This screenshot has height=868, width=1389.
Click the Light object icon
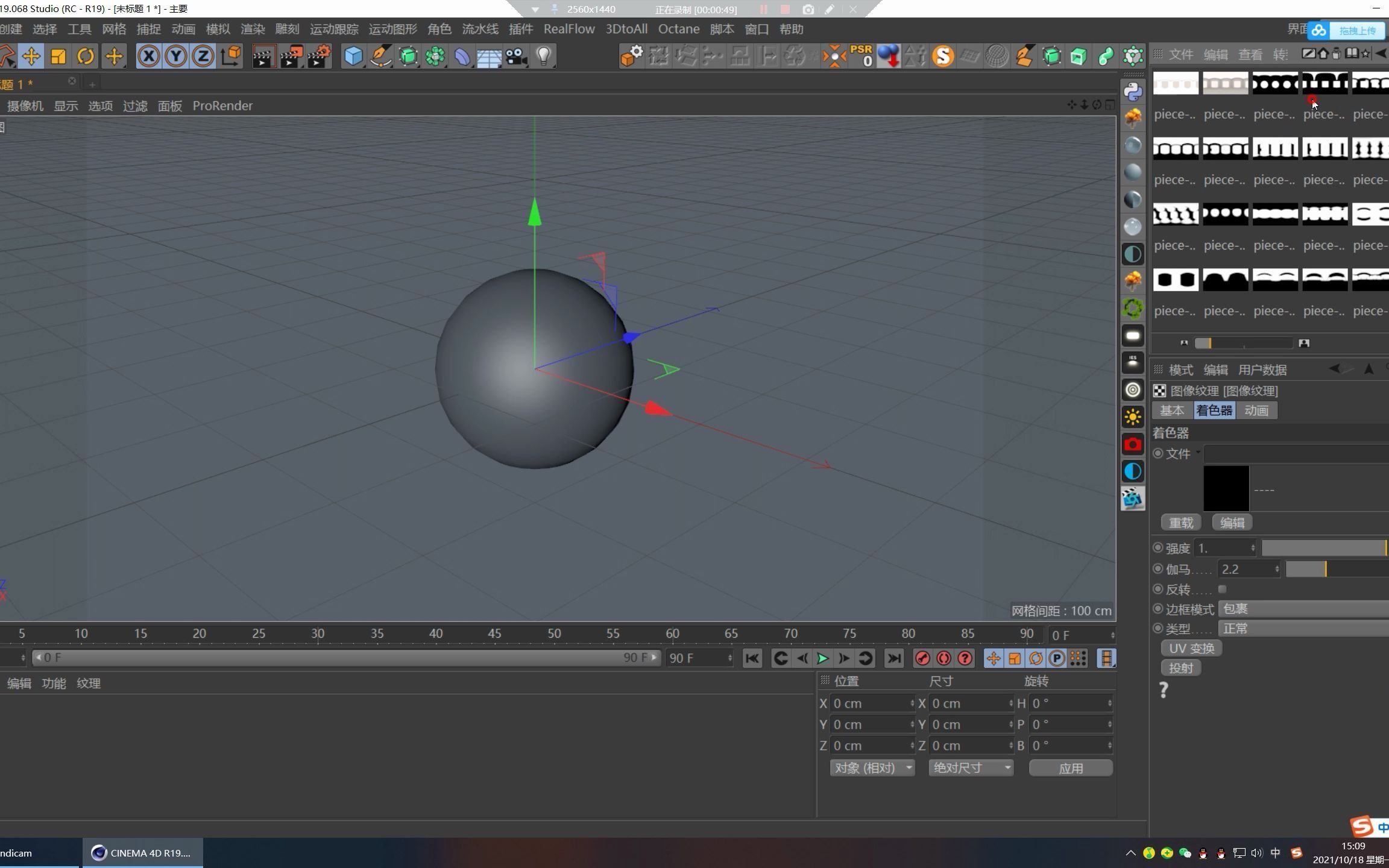coord(544,56)
